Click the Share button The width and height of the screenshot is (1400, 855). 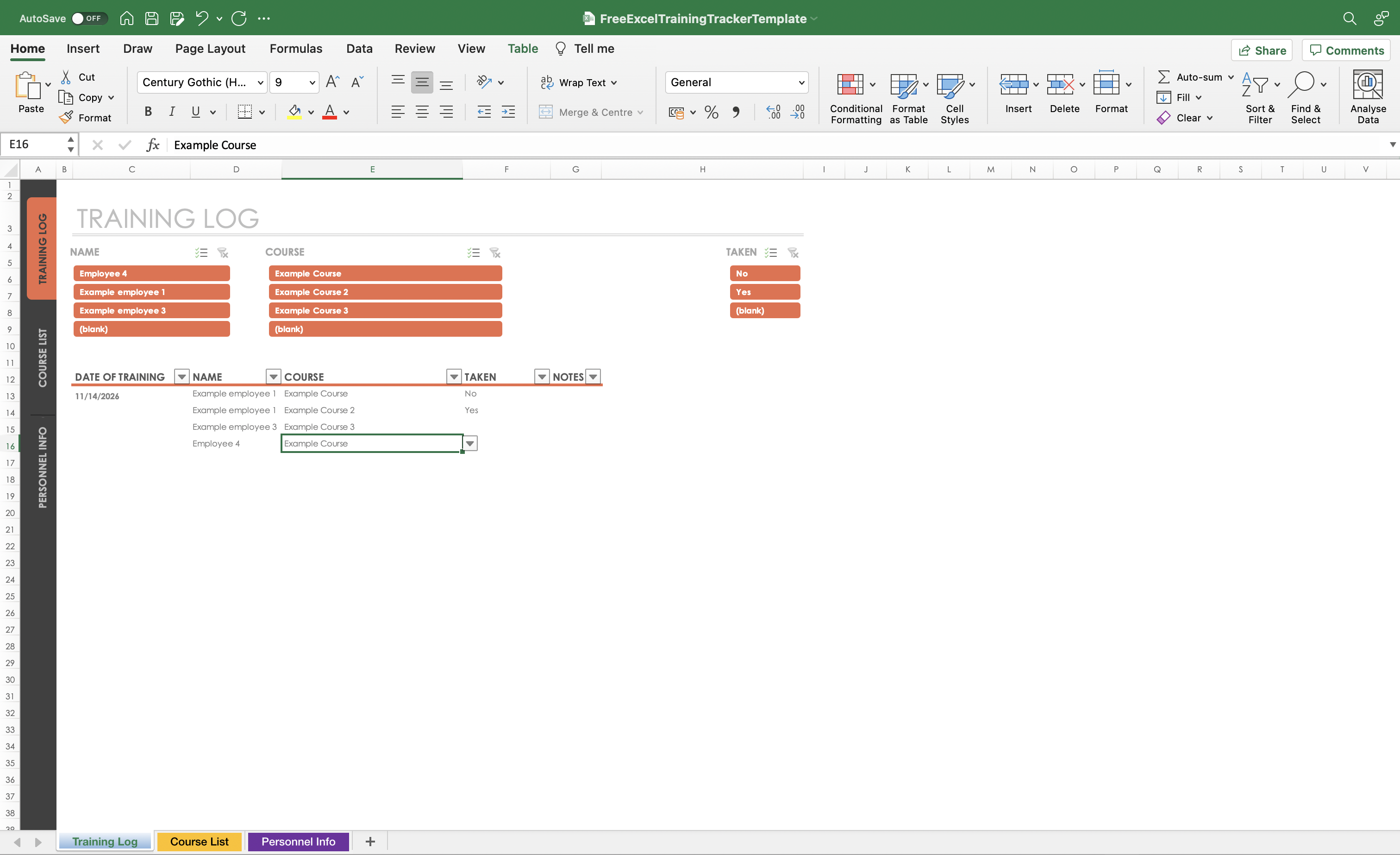(1261, 50)
